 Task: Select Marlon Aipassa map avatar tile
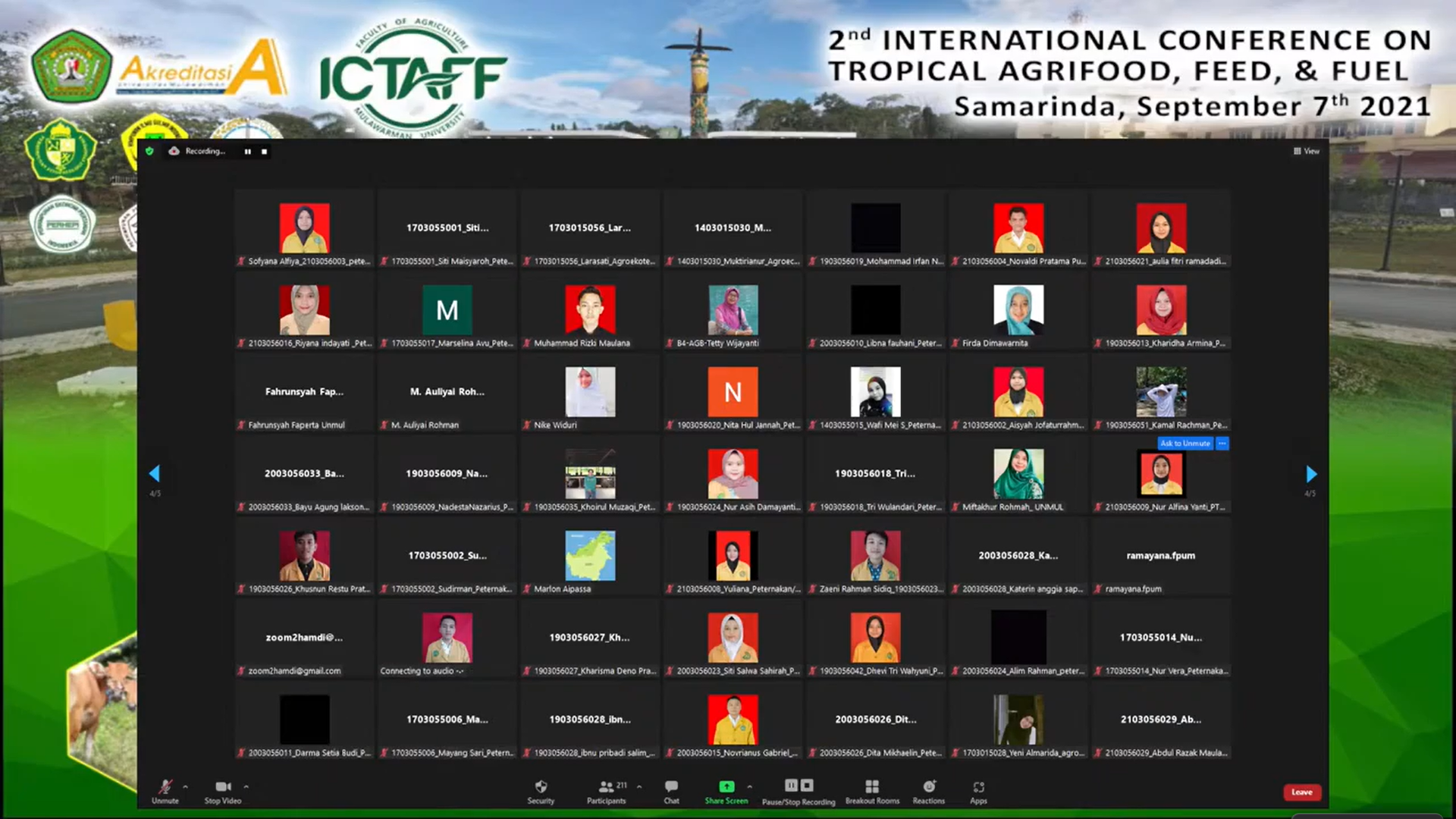590,556
